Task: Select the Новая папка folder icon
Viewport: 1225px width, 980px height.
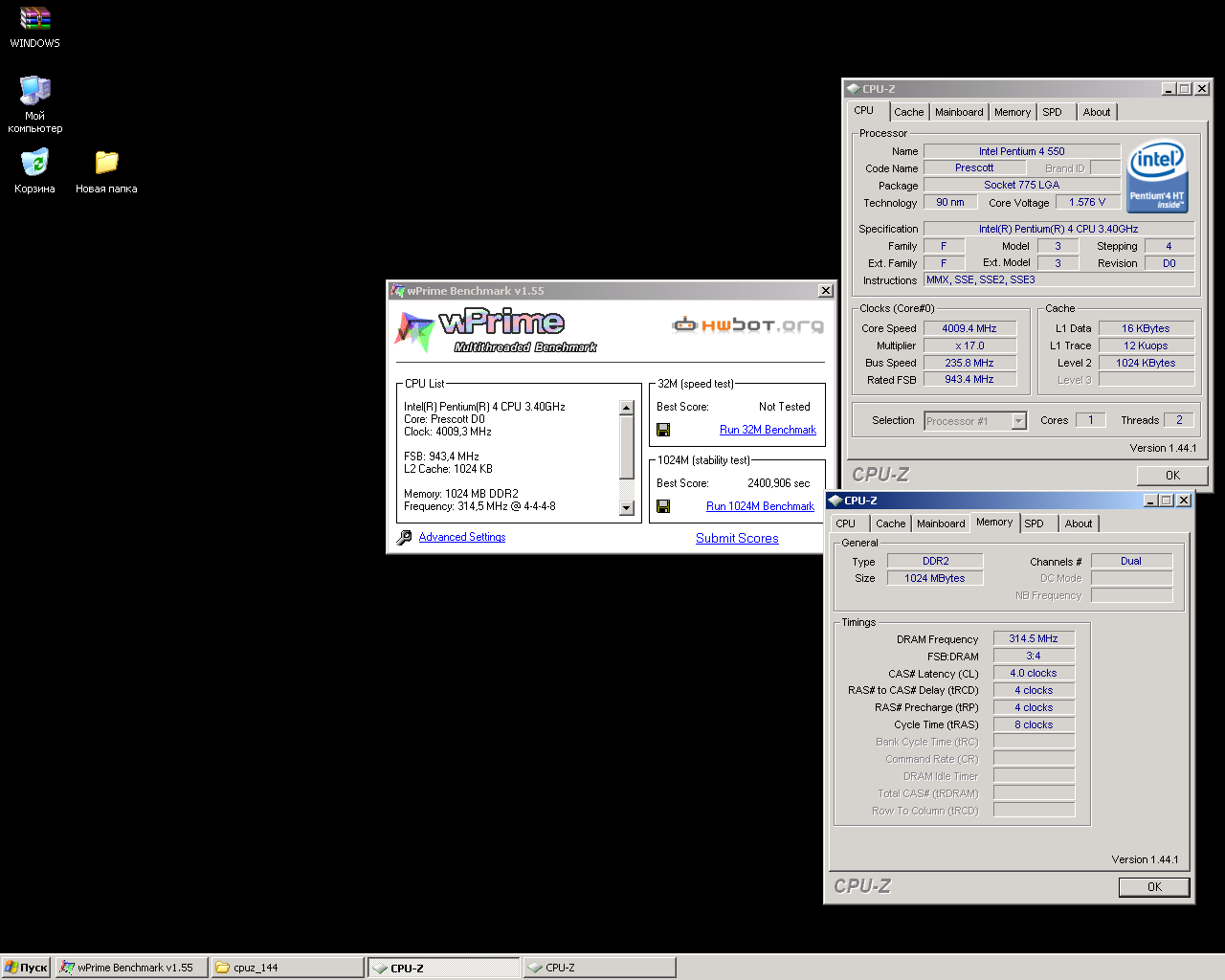Action: (x=106, y=163)
